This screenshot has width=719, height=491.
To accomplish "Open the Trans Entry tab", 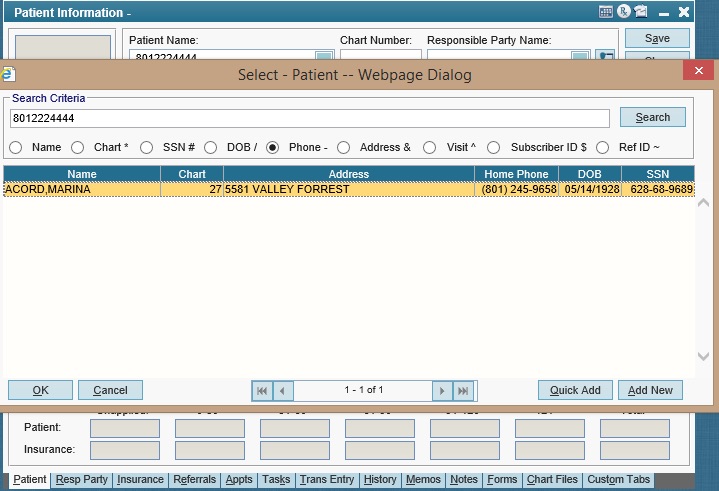I will (327, 480).
